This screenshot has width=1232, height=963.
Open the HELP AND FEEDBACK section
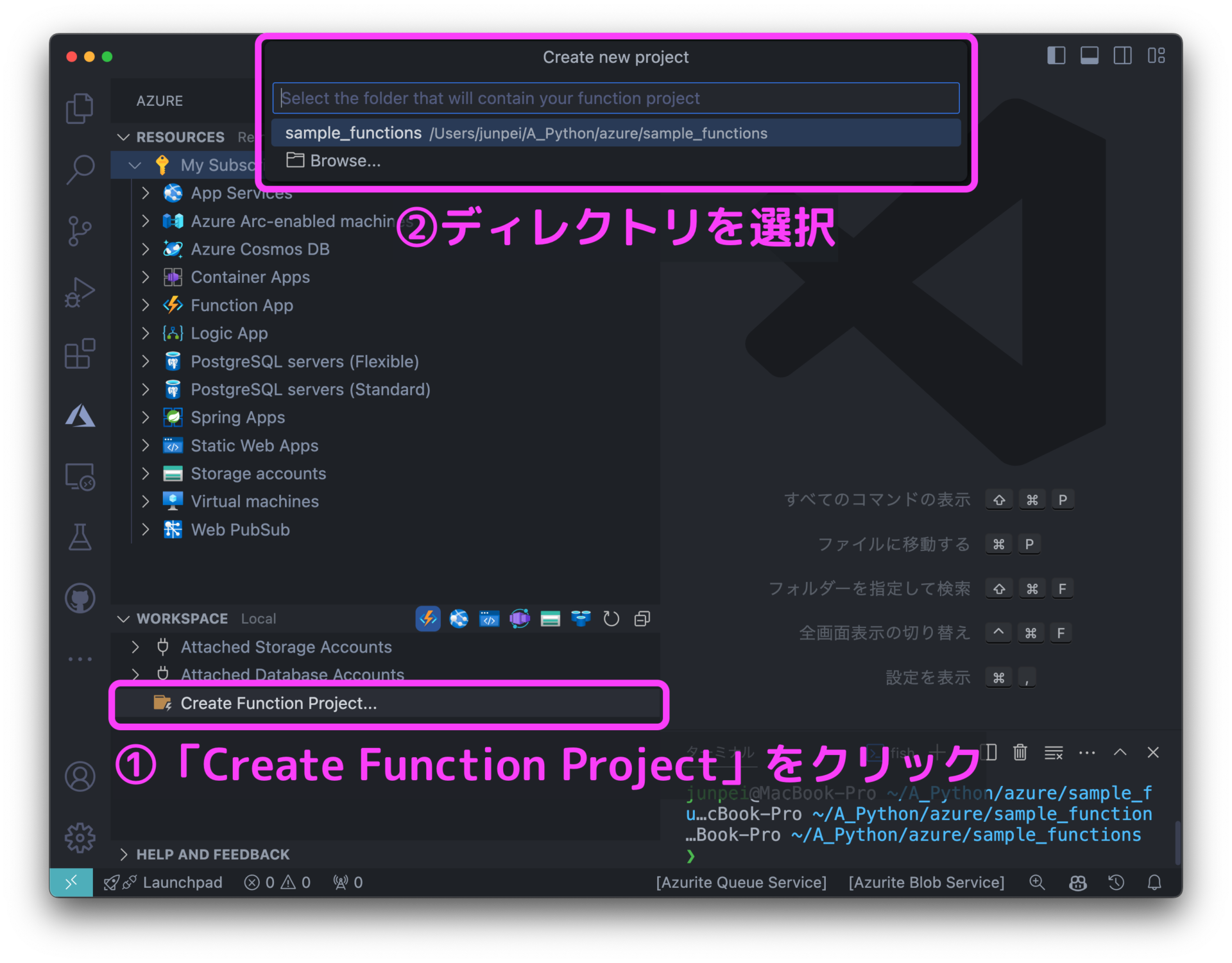click(212, 854)
